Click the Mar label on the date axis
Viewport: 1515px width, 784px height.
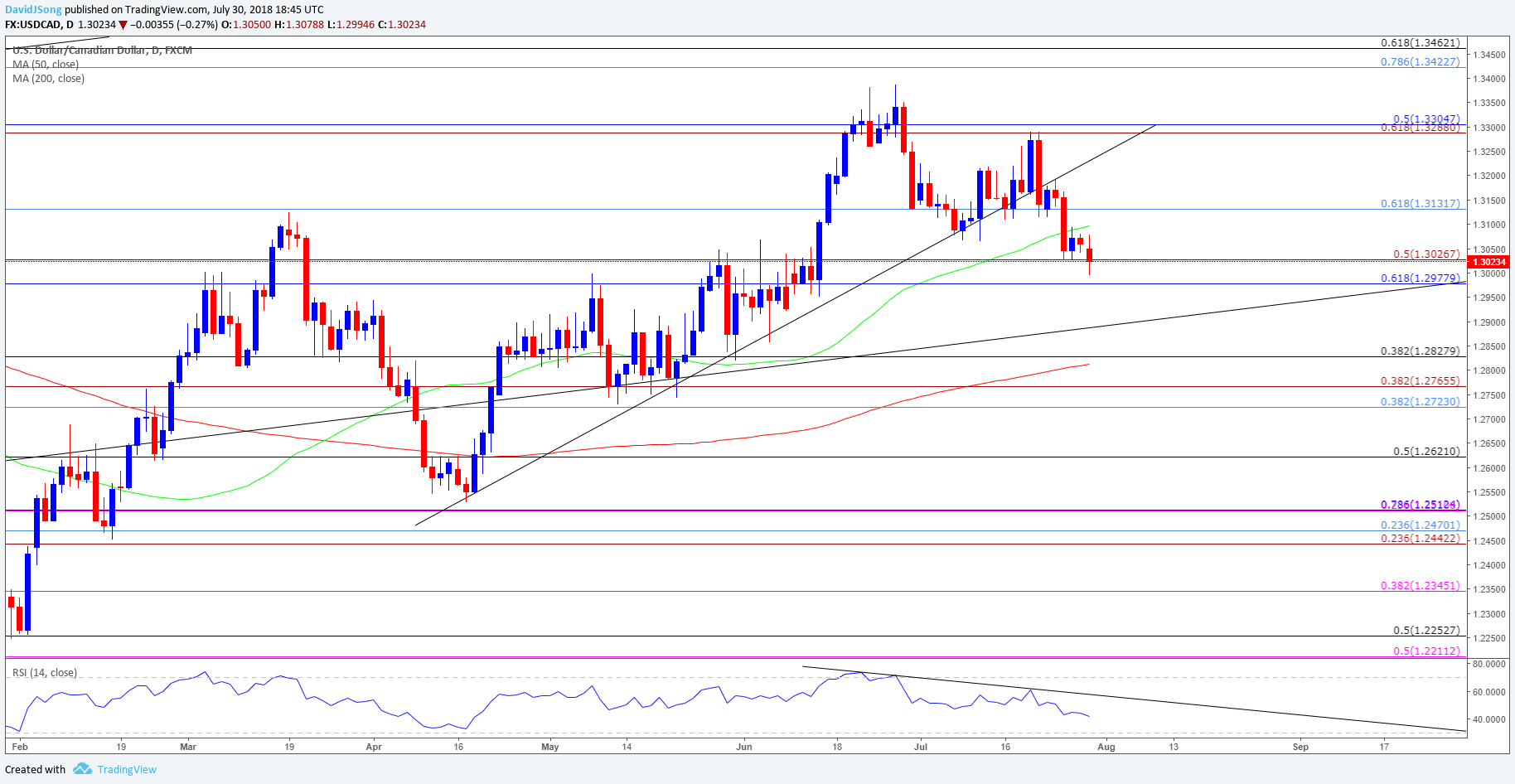(188, 747)
